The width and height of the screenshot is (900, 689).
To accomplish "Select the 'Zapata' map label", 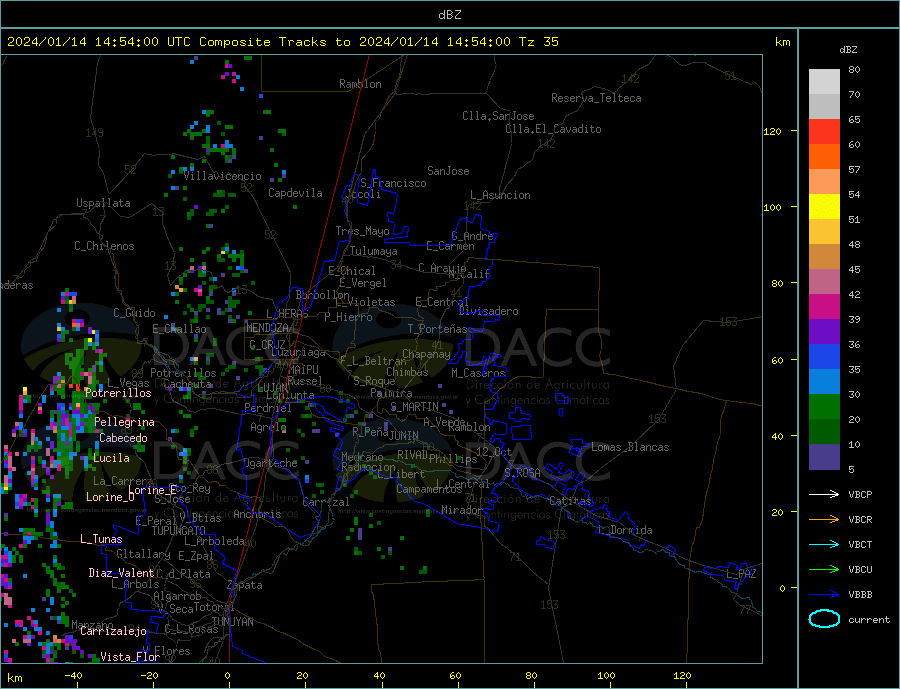I will point(245,585).
